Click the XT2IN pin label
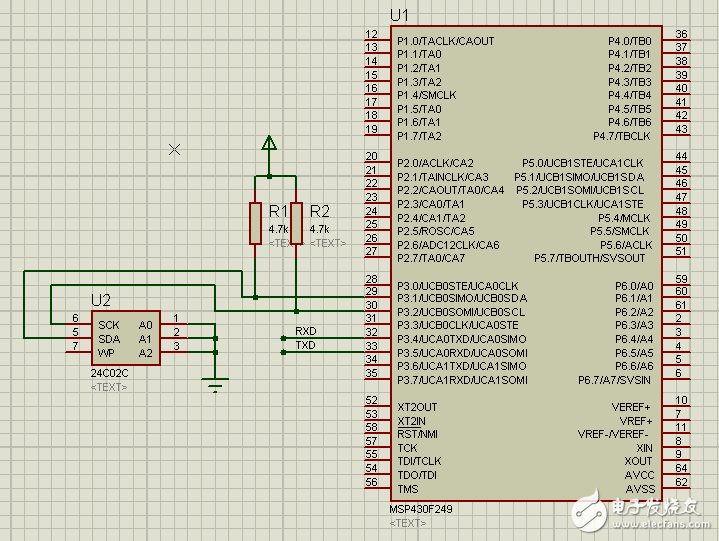Viewport: 719px width, 541px height. click(411, 421)
